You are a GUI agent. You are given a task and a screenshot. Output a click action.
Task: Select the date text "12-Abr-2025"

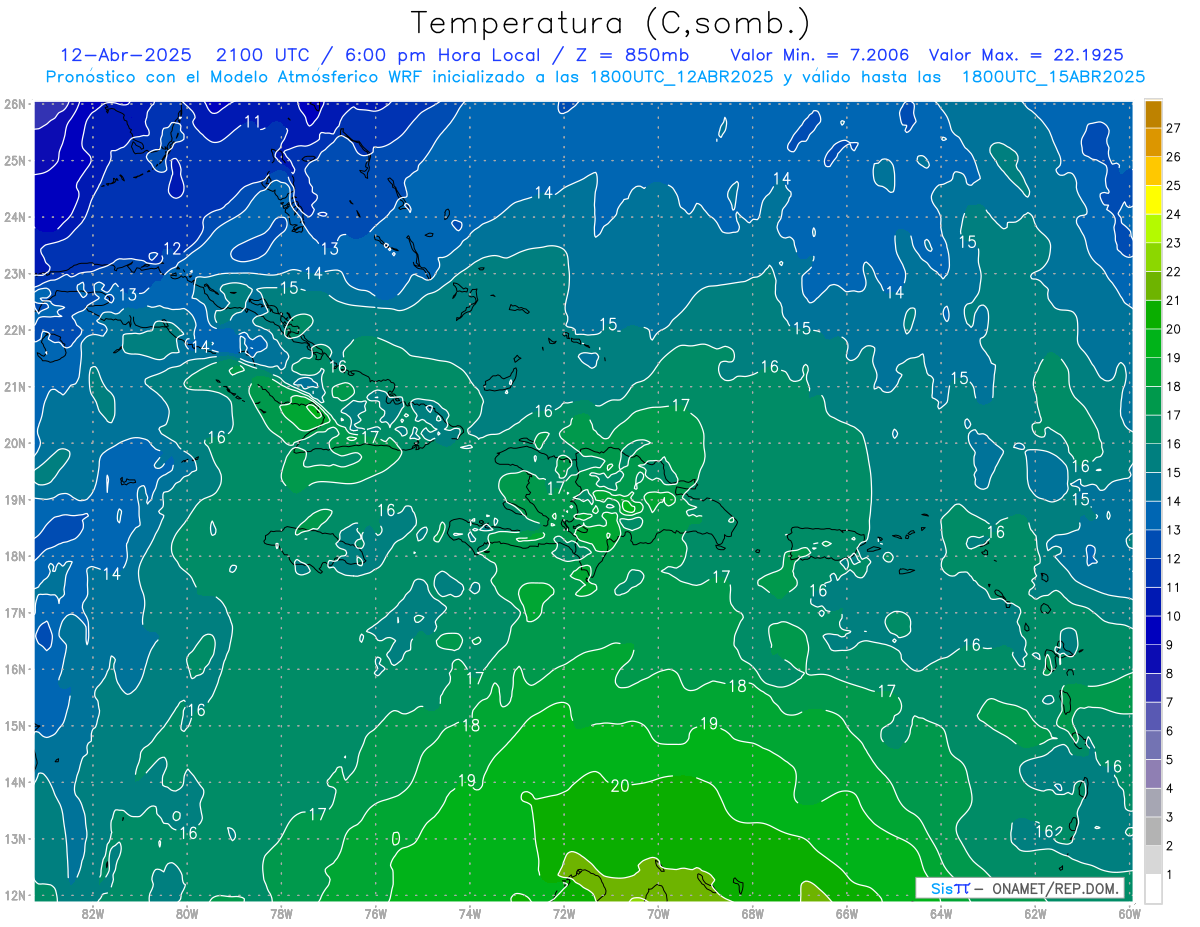pos(126,55)
